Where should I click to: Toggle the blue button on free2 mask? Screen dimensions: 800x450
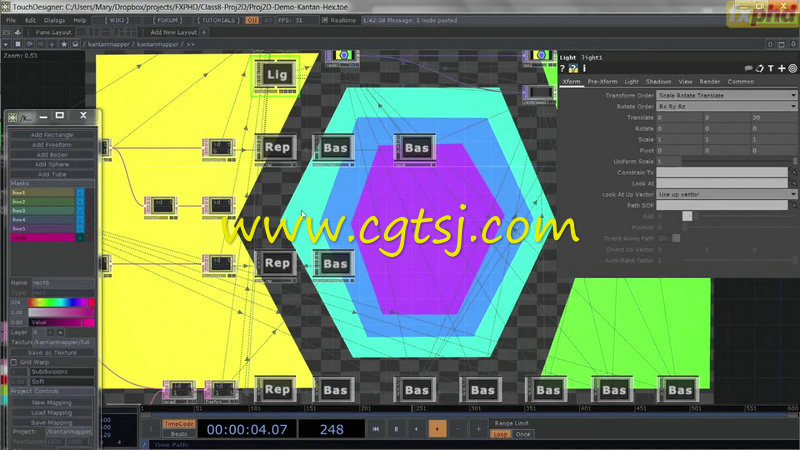pos(80,202)
